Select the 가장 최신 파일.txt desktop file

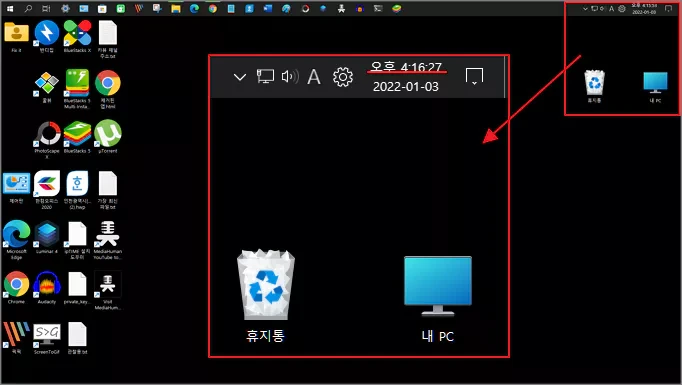pyautogui.click(x=107, y=190)
